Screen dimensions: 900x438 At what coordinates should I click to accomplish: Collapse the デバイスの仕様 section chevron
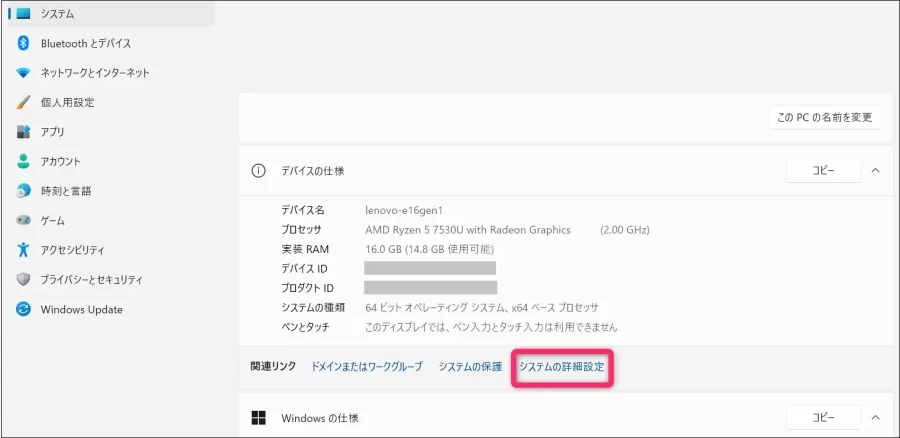[x=875, y=170]
